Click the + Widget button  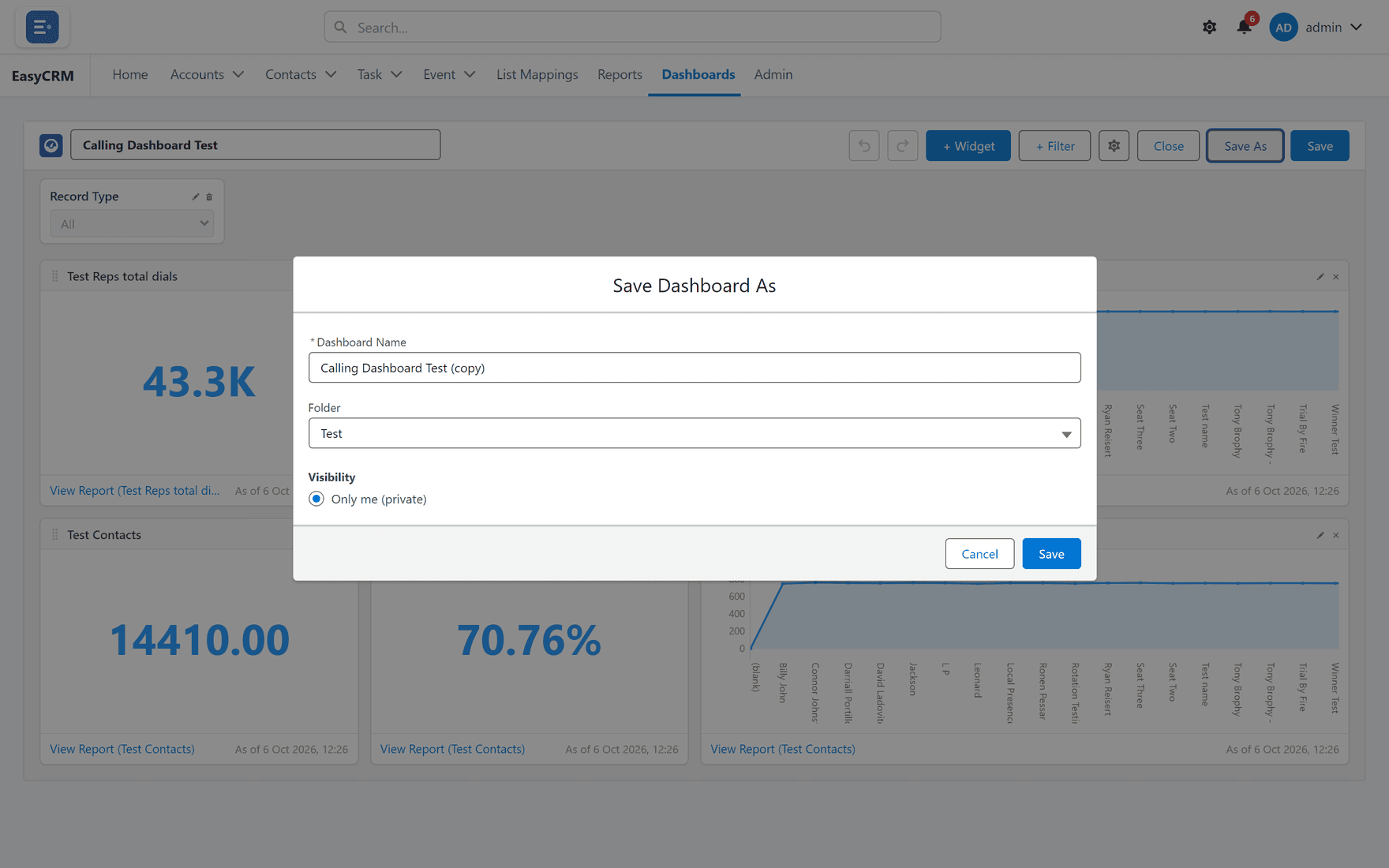pos(968,146)
